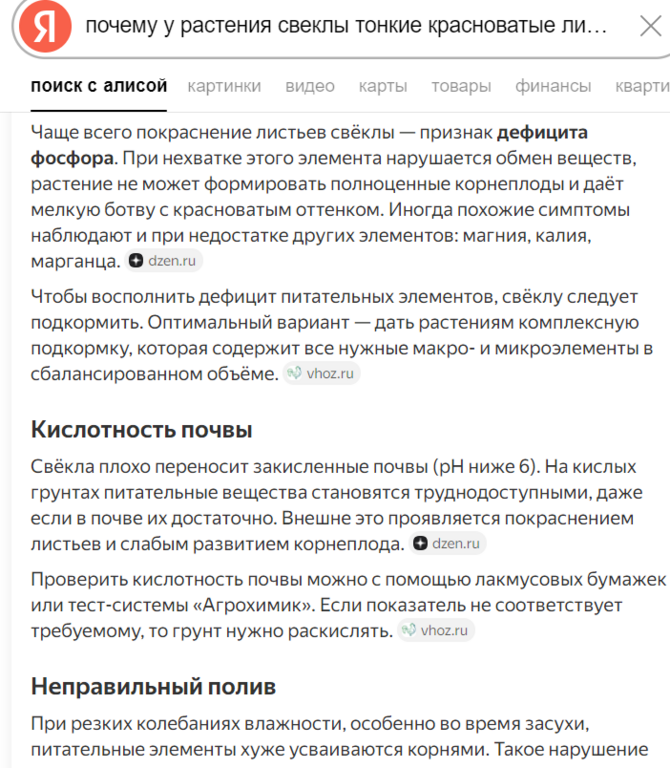
Task: Open the «видео» search tab
Action: click(310, 86)
